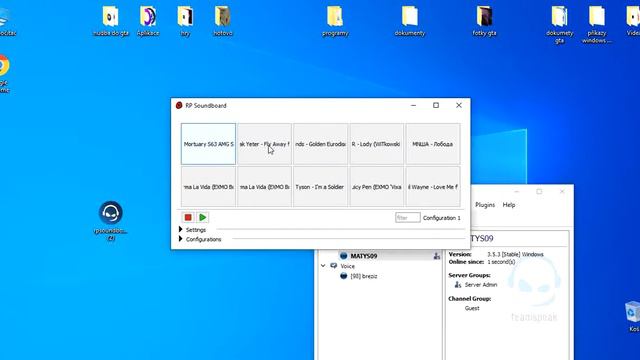
Task: Open the fotky gta desktop folder
Action: 484,21
